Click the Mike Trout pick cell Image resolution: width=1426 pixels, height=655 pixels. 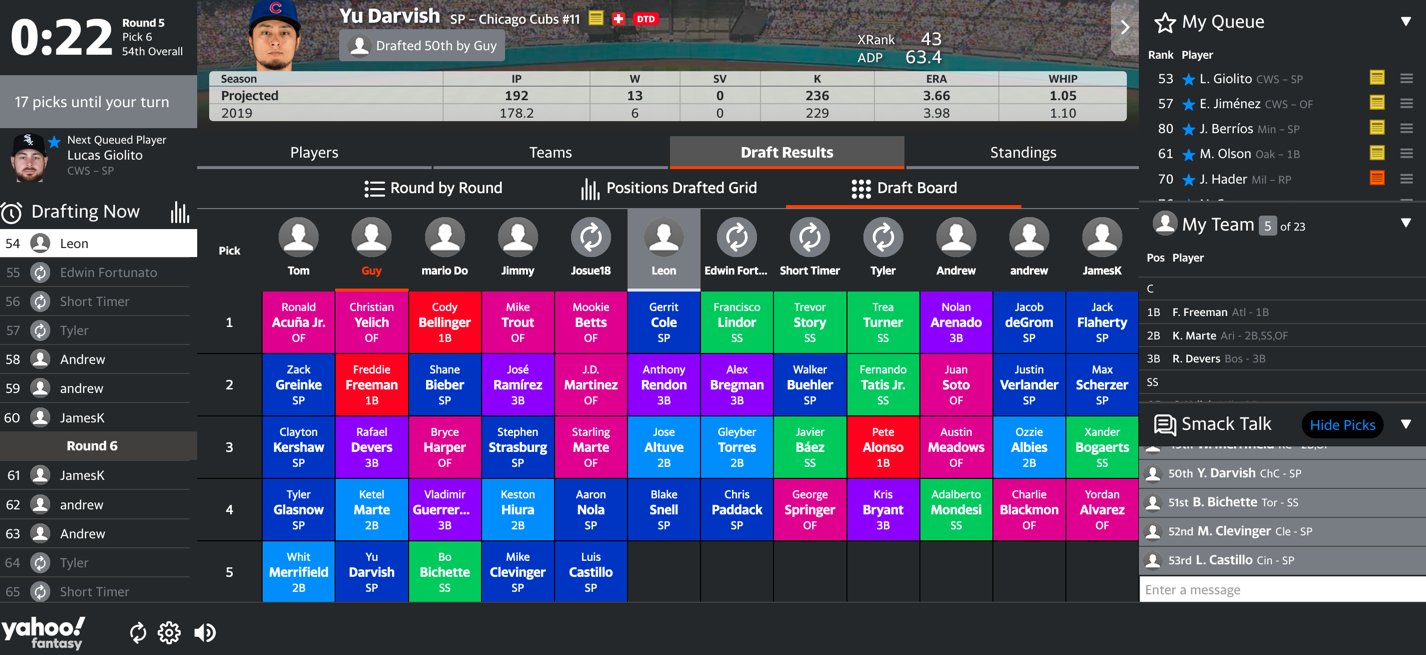pos(518,322)
